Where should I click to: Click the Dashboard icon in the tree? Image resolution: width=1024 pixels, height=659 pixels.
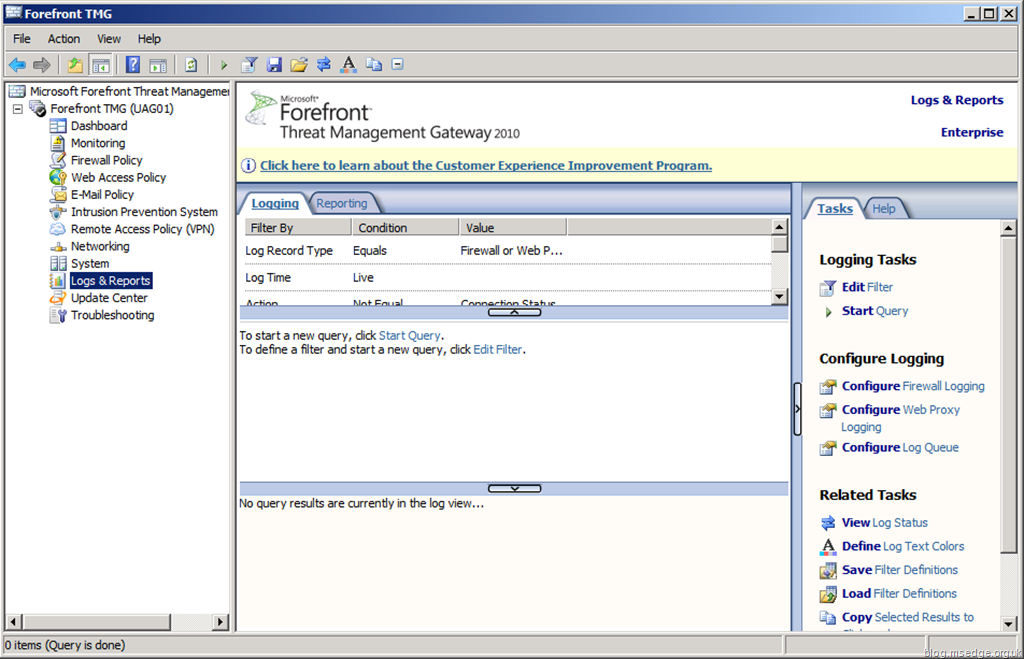click(58, 125)
